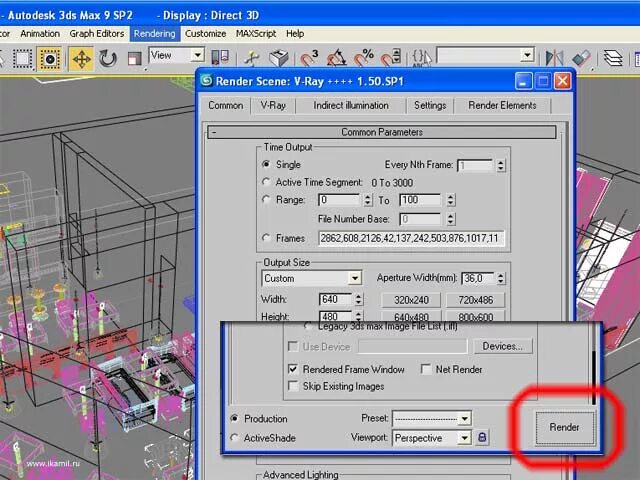Click the Every Nth Frame spinner
Image resolution: width=640 pixels, height=480 pixels.
click(x=501, y=165)
